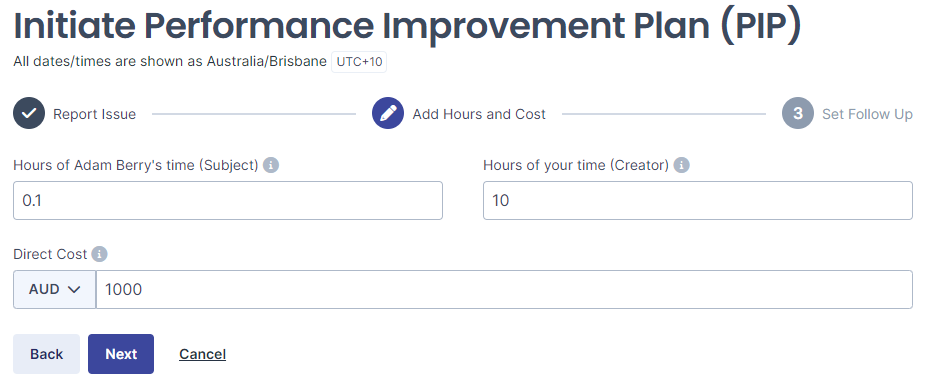928x382 pixels.
Task: Go Back to the previous step
Action: (x=46, y=354)
